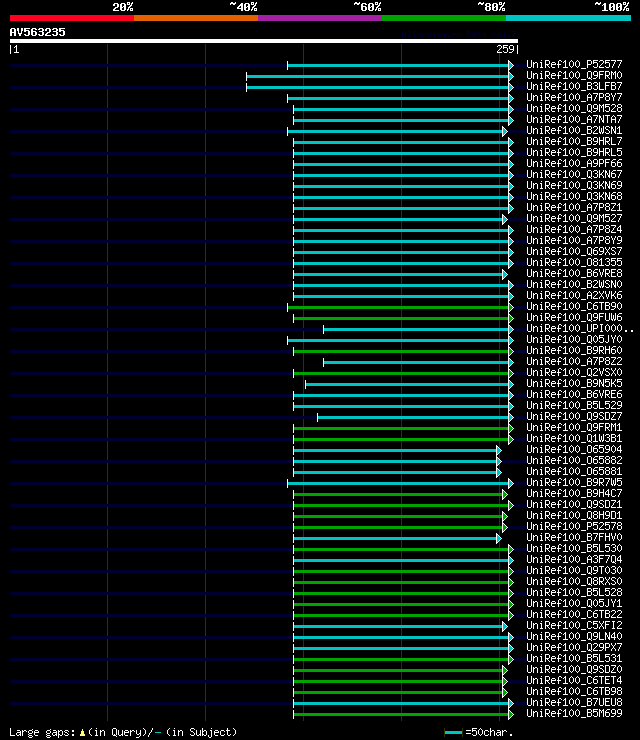Click the ~60% legend label
The width and height of the screenshot is (640, 740).
[367, 7]
